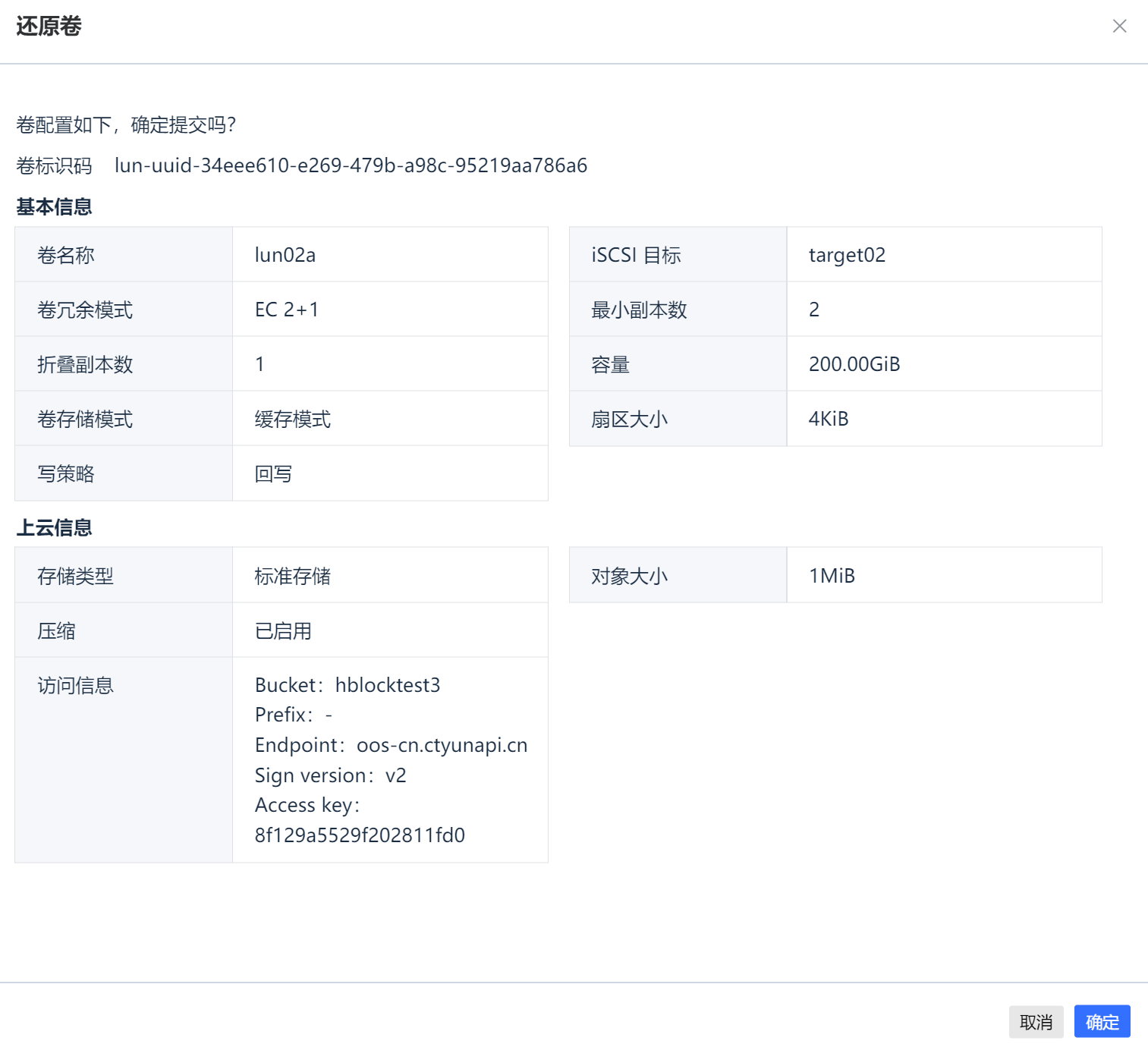Click the lun02a volume name value
This screenshot has height=1047, width=1148.
[285, 255]
